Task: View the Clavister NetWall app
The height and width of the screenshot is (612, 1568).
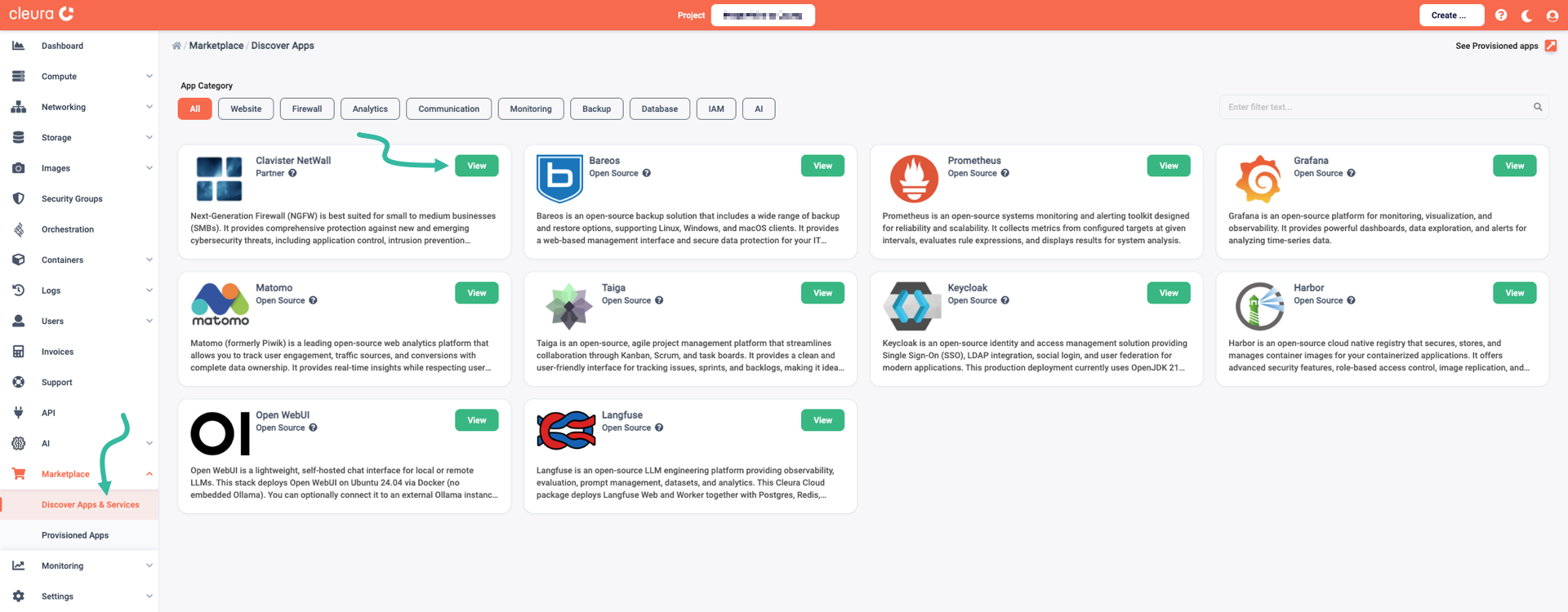Action: [x=477, y=166]
